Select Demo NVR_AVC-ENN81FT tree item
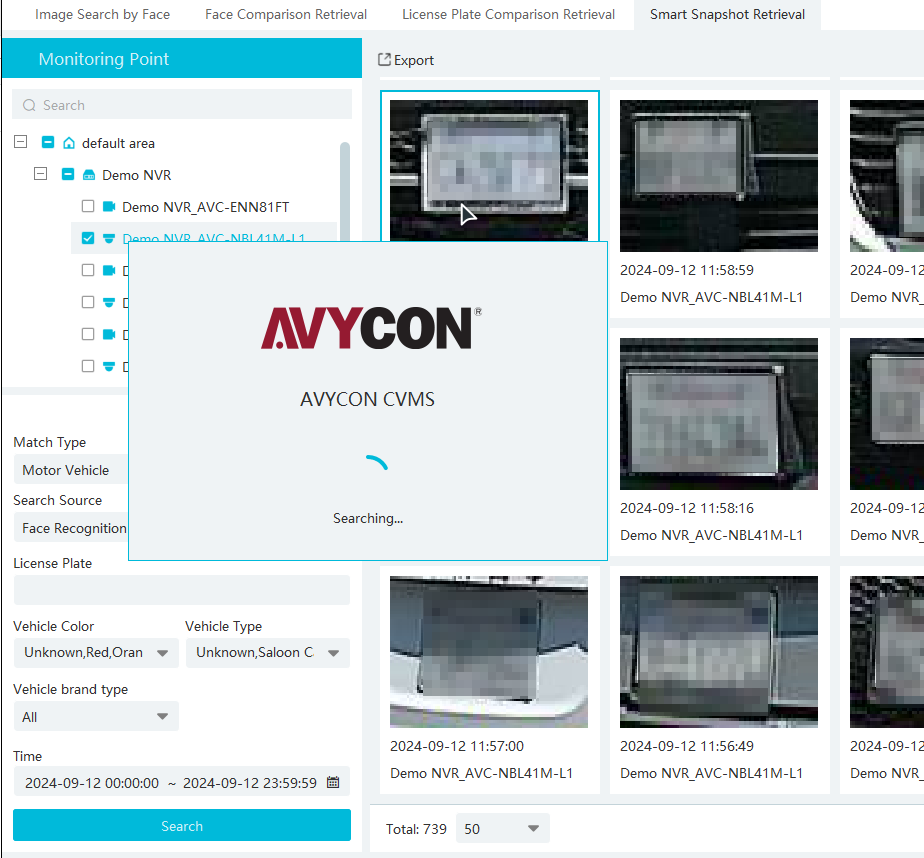 pos(206,207)
